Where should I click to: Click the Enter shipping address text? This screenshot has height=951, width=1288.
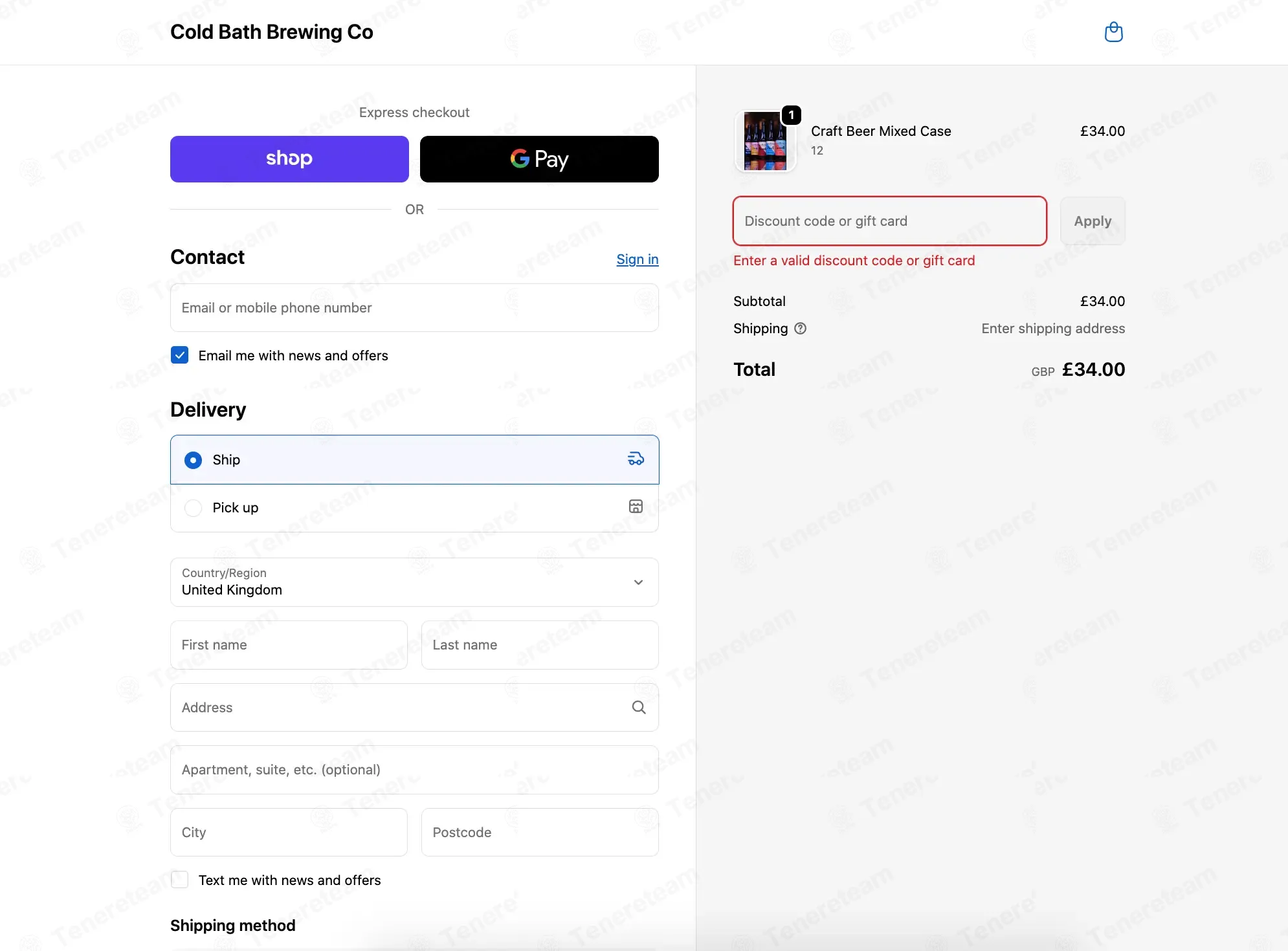[1053, 329]
